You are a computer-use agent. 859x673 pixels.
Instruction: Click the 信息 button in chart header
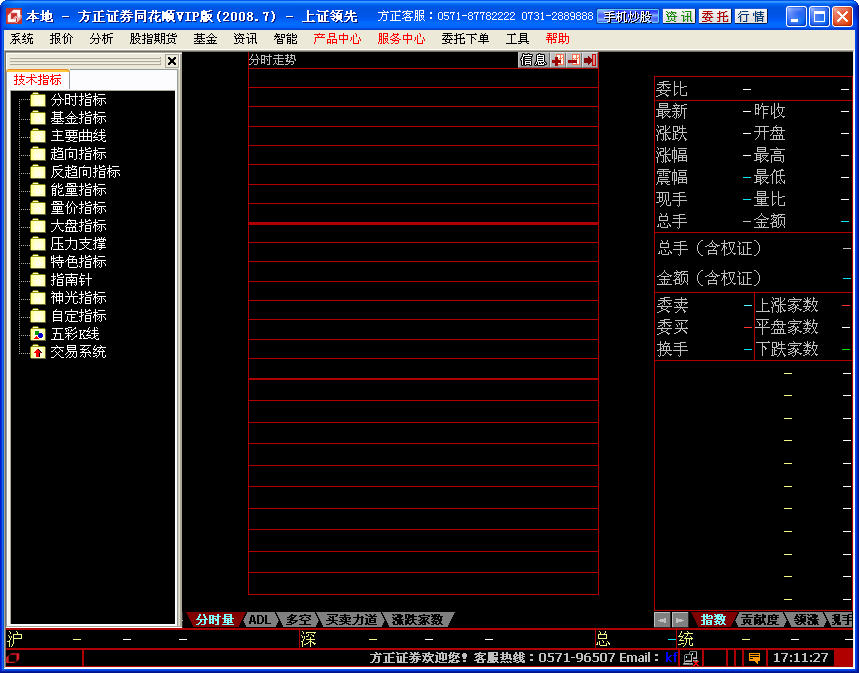pyautogui.click(x=533, y=60)
